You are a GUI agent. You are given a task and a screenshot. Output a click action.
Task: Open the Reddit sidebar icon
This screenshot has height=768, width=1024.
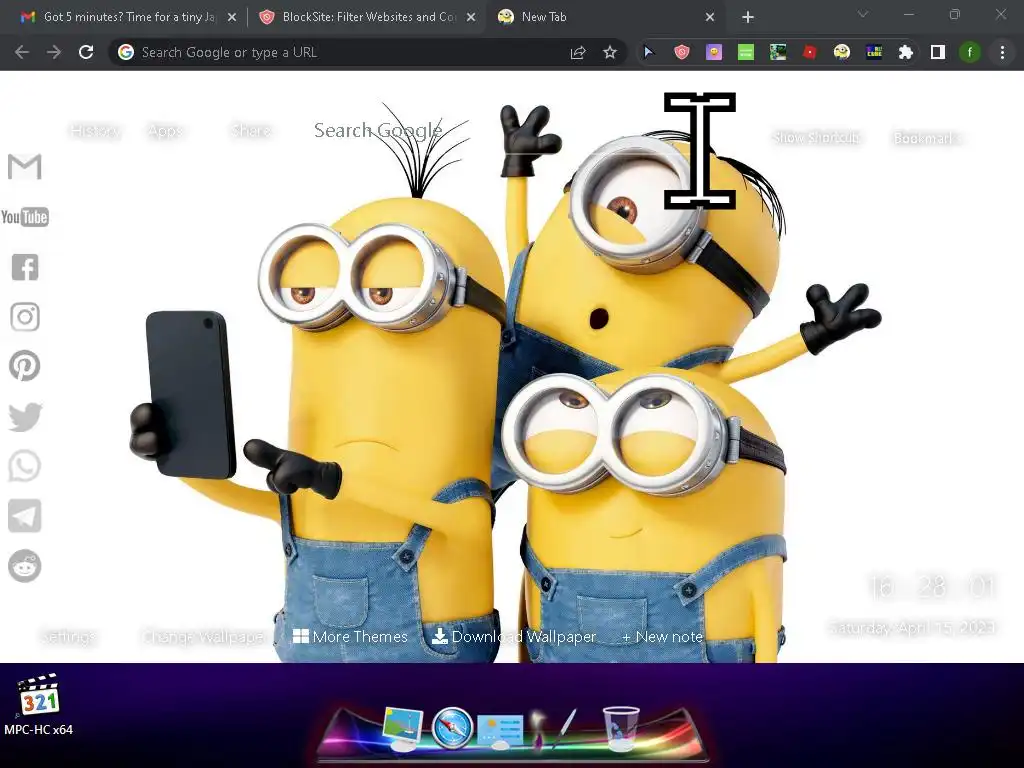click(x=25, y=566)
